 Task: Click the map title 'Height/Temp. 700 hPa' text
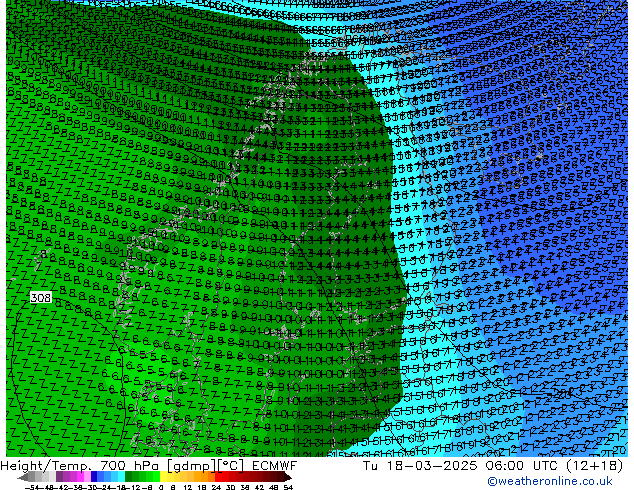[x=80, y=466]
